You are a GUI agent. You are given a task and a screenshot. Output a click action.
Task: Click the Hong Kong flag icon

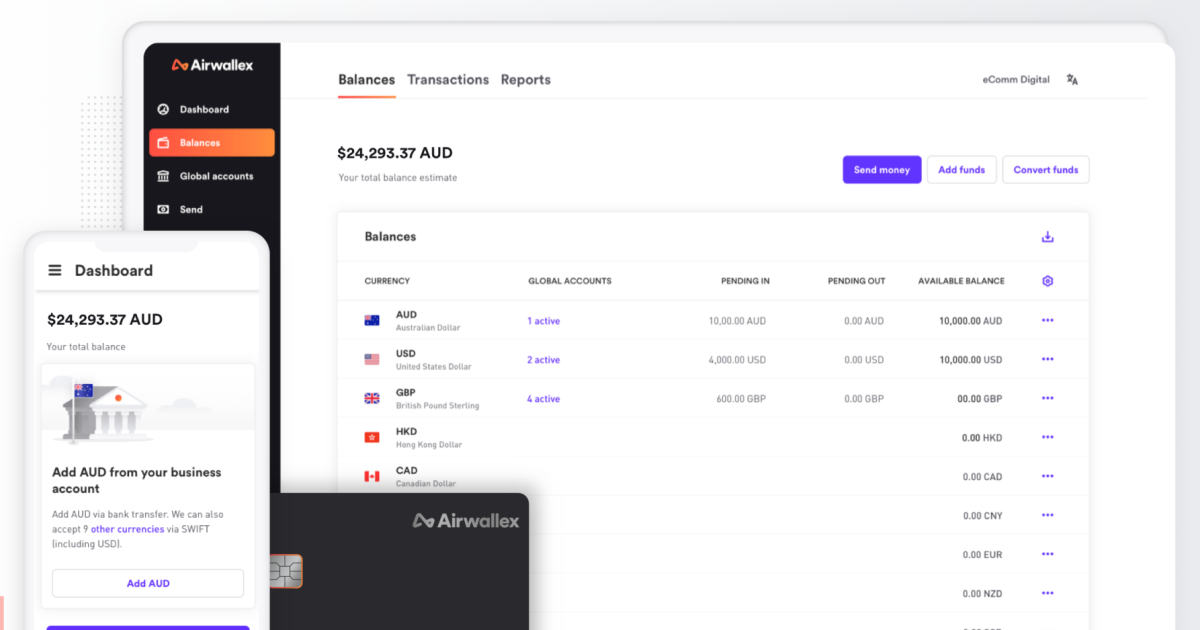click(x=372, y=437)
